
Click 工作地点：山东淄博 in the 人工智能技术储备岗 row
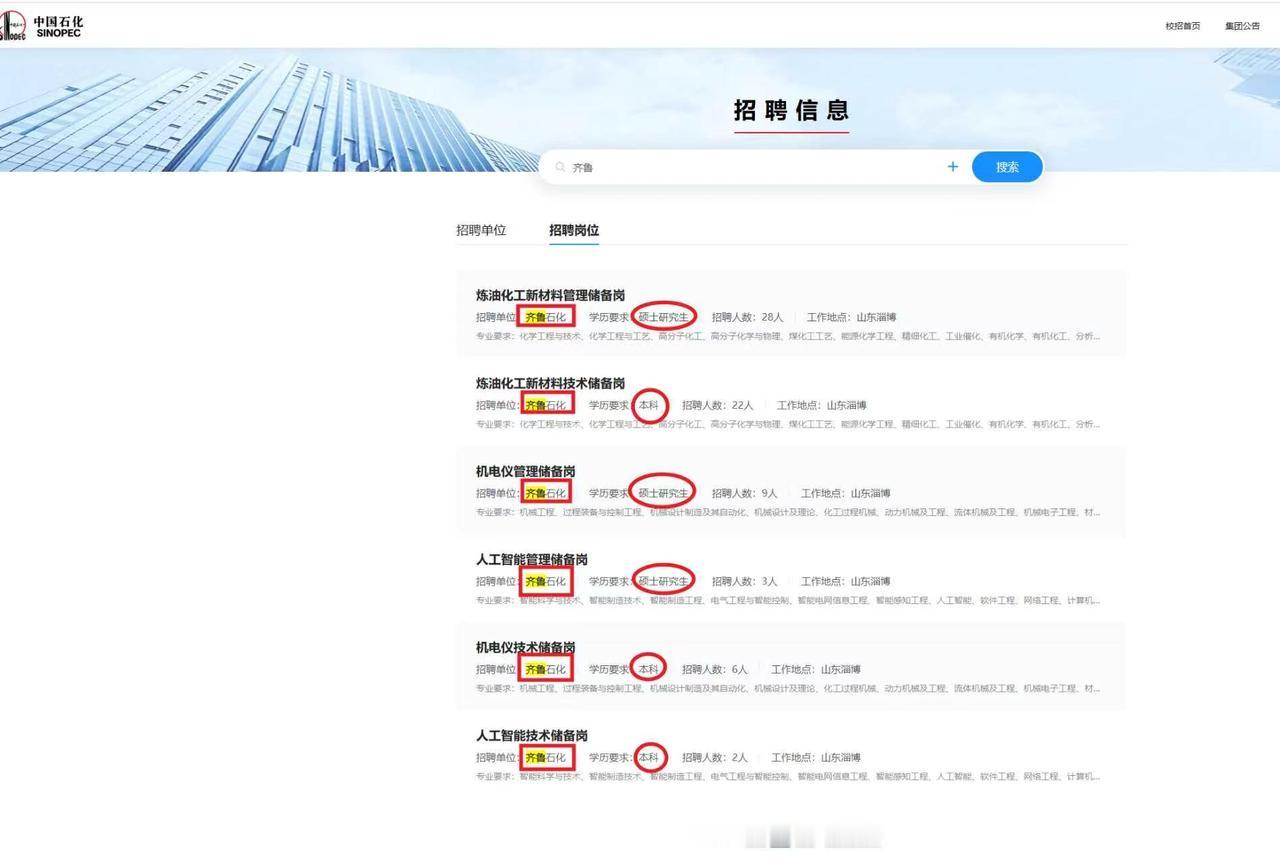click(x=815, y=757)
